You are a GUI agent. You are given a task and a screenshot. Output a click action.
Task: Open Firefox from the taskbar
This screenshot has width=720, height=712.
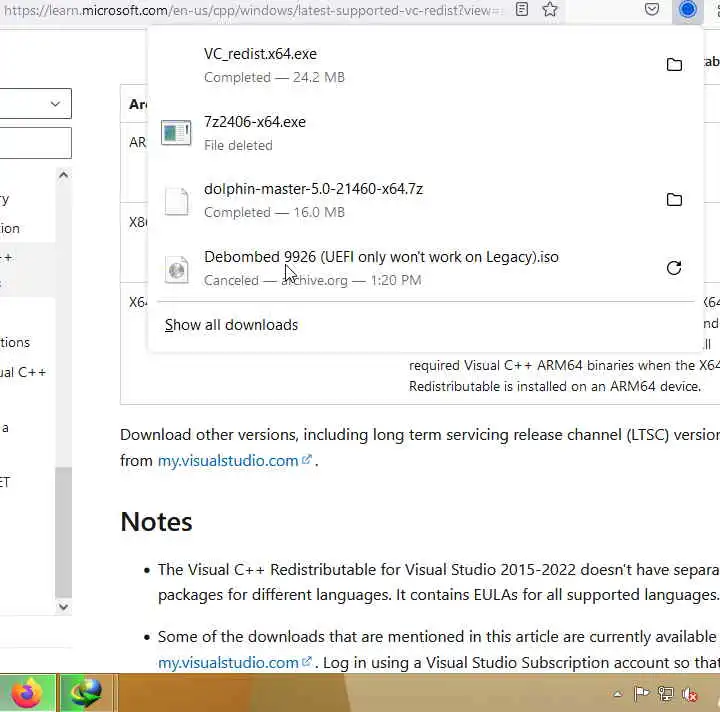tap(27, 693)
